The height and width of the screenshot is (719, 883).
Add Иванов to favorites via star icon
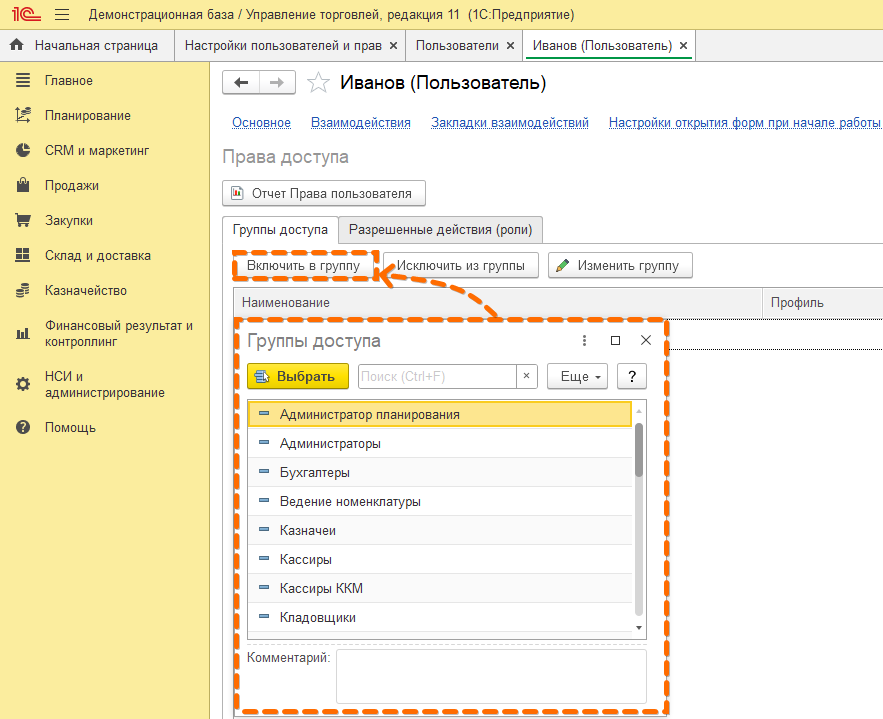tap(318, 83)
